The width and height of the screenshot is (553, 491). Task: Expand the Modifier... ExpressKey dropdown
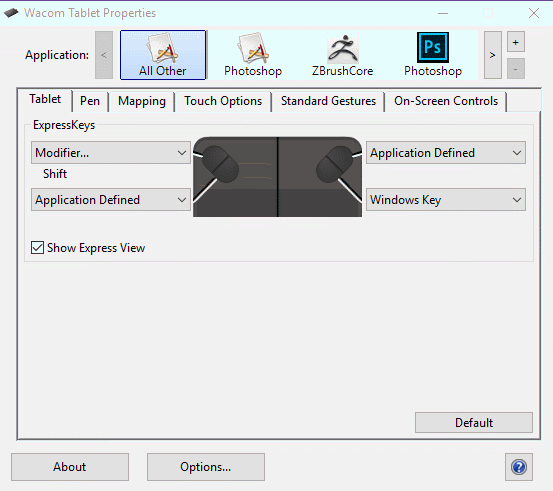(x=111, y=153)
